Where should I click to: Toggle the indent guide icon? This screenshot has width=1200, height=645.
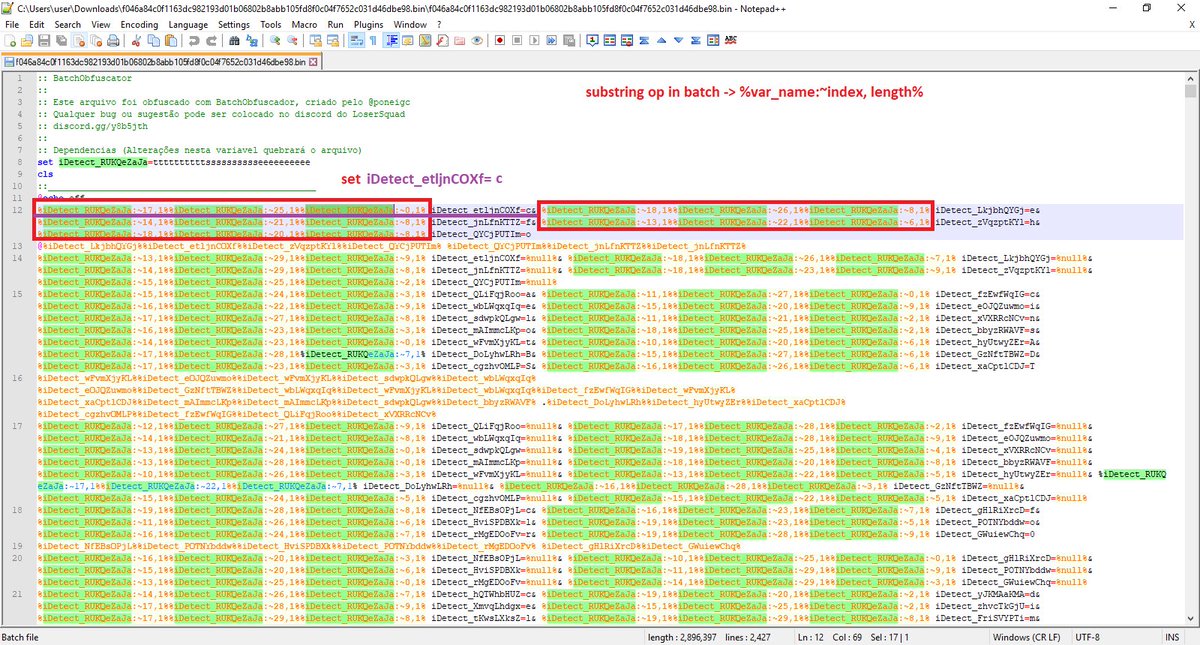click(391, 41)
